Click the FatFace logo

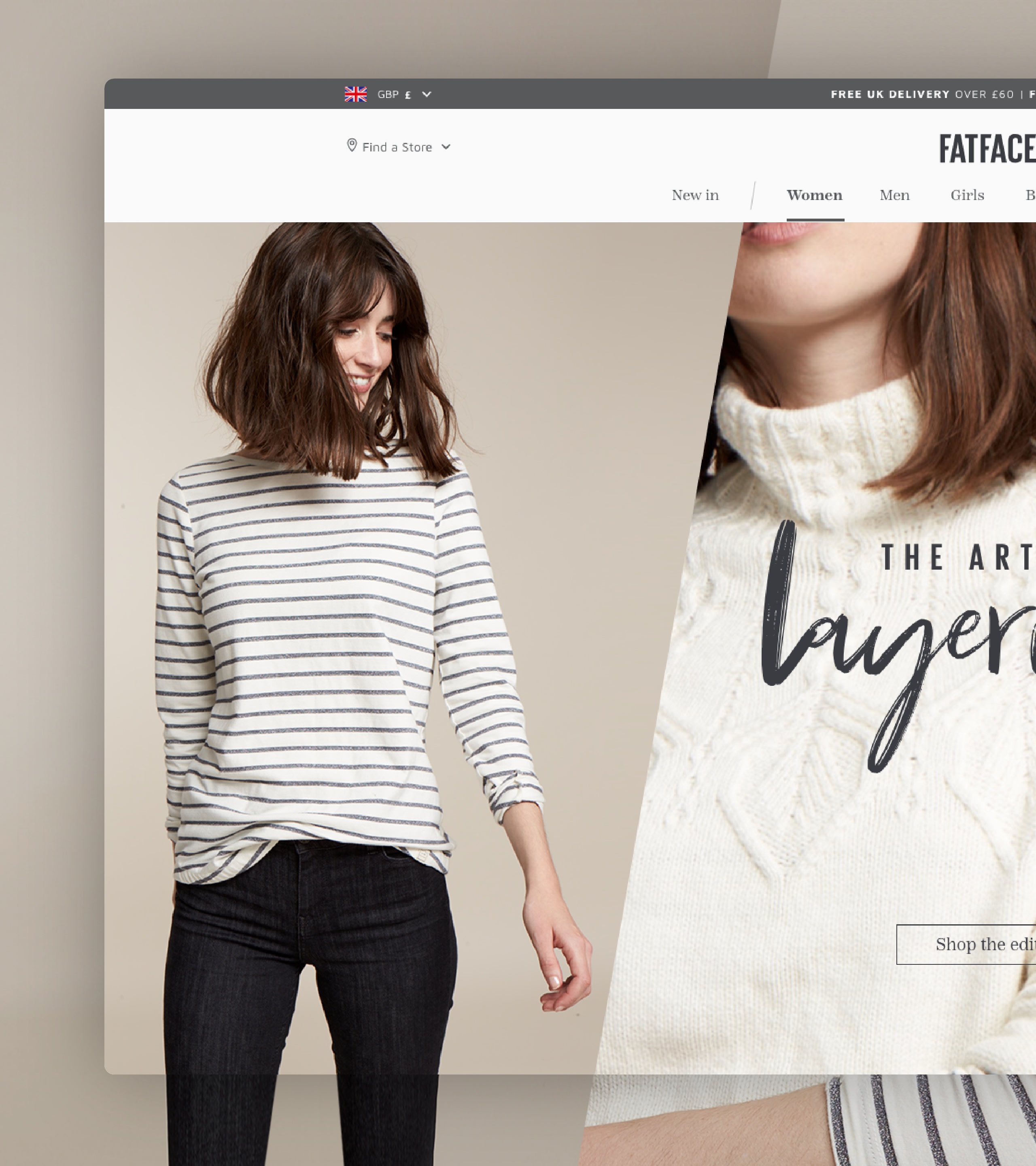(987, 149)
